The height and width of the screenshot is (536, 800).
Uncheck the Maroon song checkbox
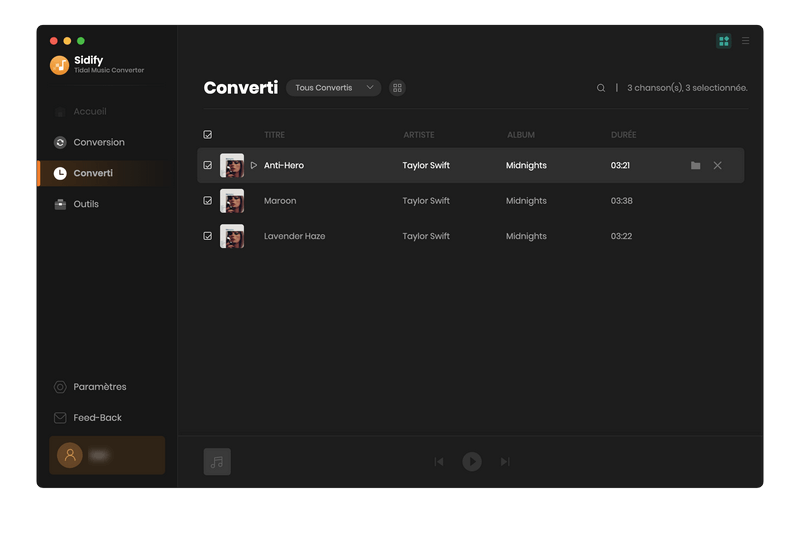pyautogui.click(x=208, y=201)
